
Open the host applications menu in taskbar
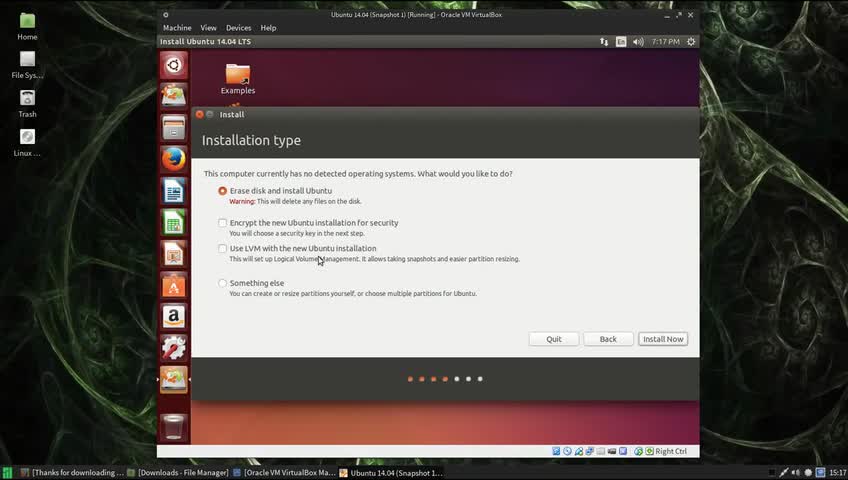coord(7,473)
